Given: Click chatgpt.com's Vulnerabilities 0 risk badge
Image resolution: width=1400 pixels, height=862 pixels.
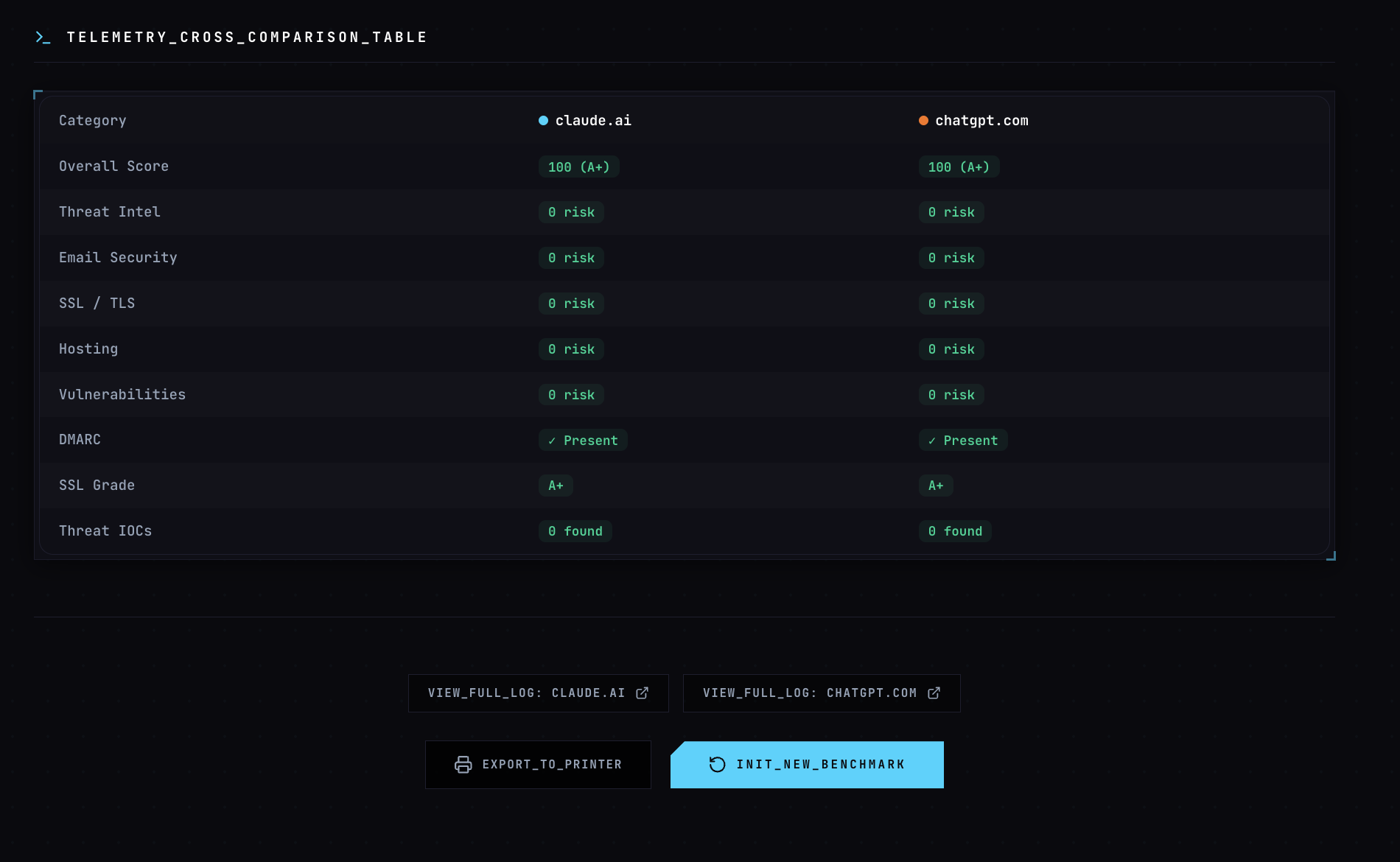Looking at the screenshot, I should 951,395.
